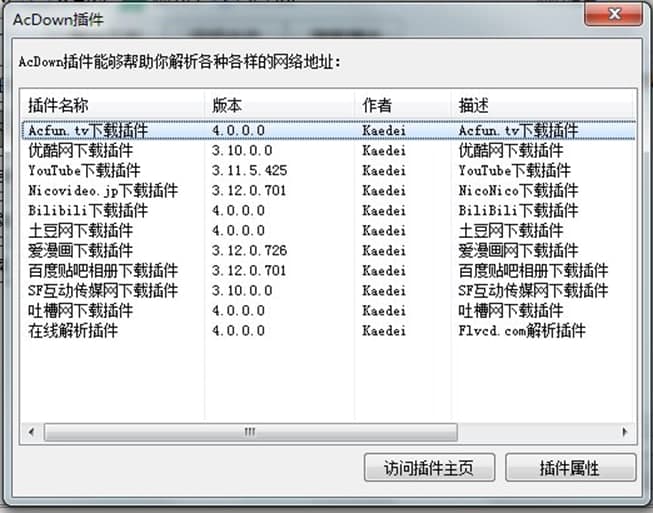Click the horizontal scrollbar thumb
653x513 pixels.
(251, 432)
